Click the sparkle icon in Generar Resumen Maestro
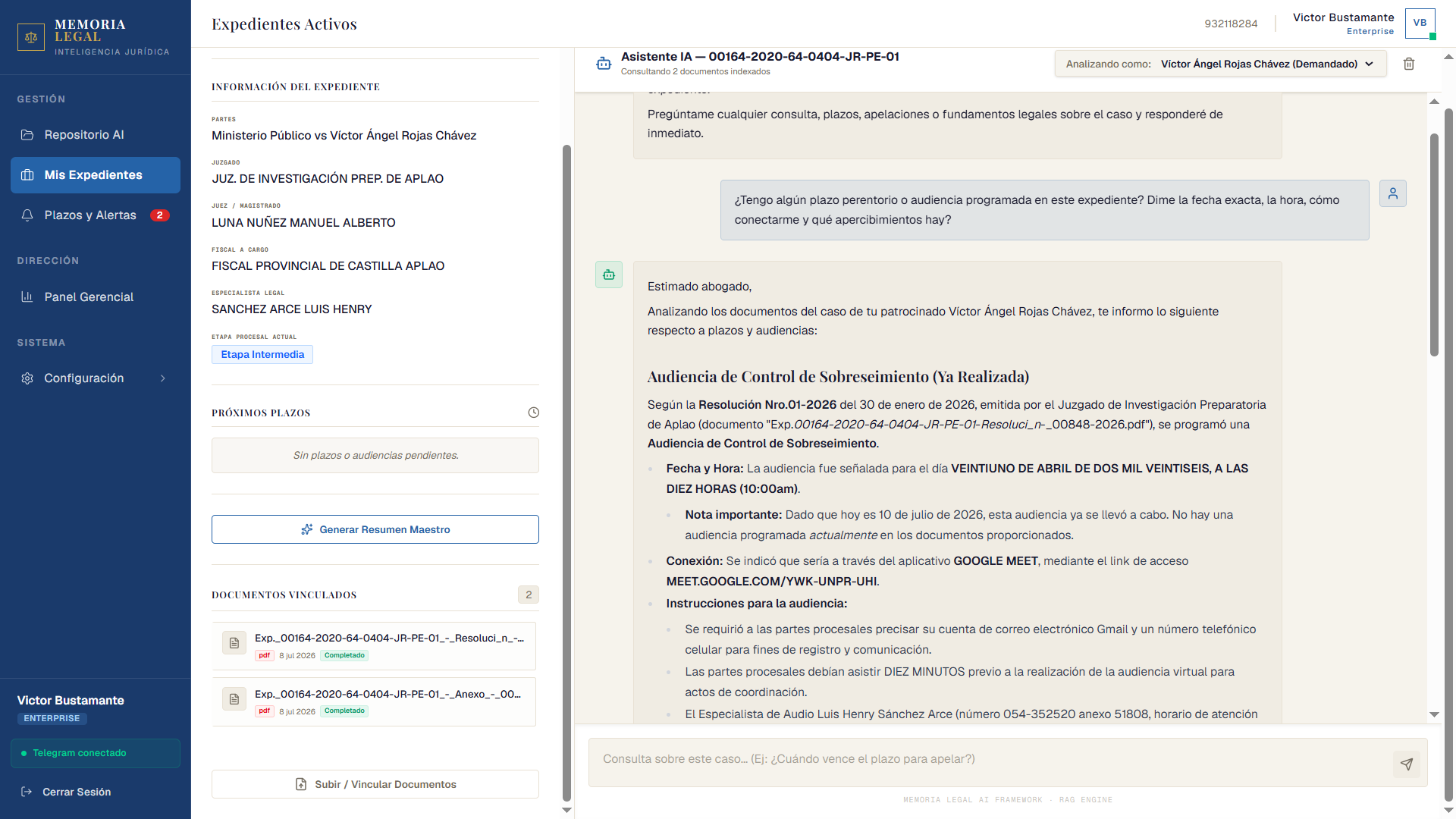This screenshot has width=1456, height=819. tap(307, 529)
